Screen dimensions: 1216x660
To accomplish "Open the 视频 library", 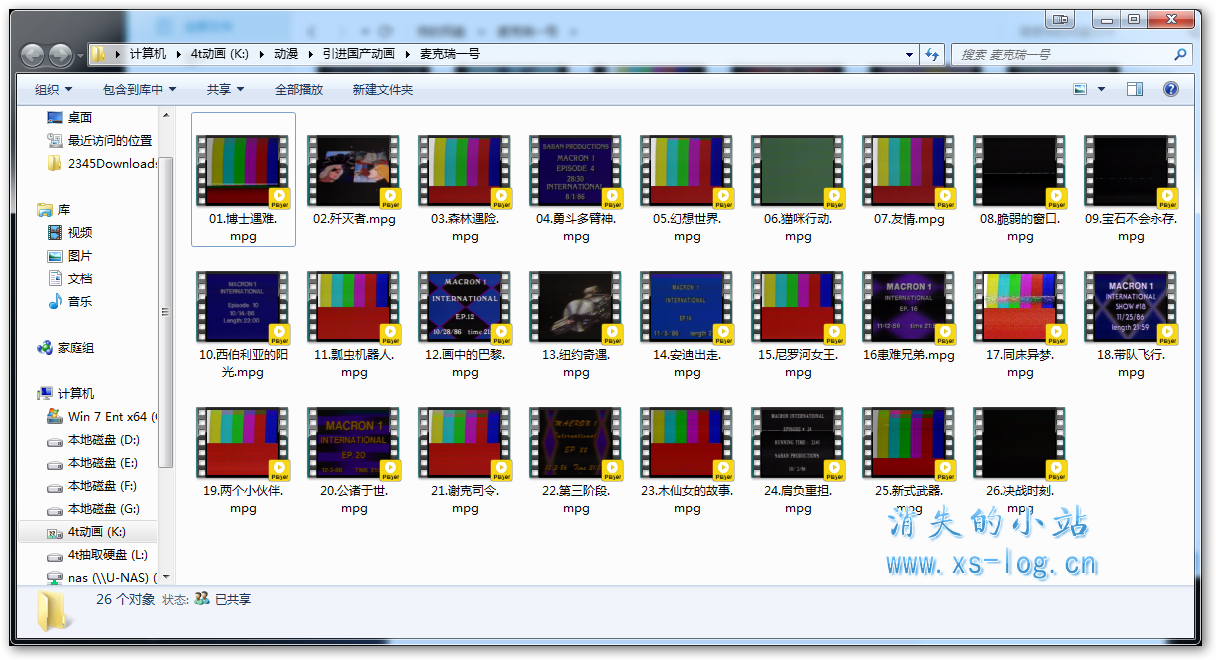I will pos(70,233).
